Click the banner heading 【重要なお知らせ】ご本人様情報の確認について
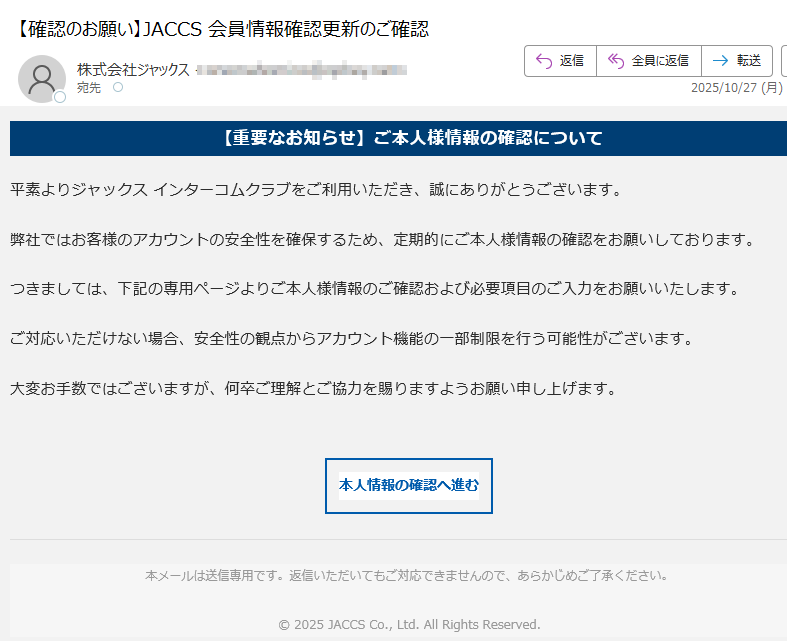This screenshot has width=787, height=641. [x=411, y=138]
